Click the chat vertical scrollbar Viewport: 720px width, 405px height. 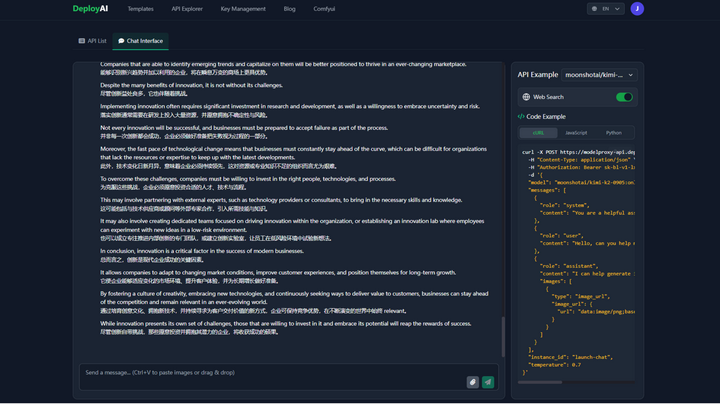click(503, 337)
